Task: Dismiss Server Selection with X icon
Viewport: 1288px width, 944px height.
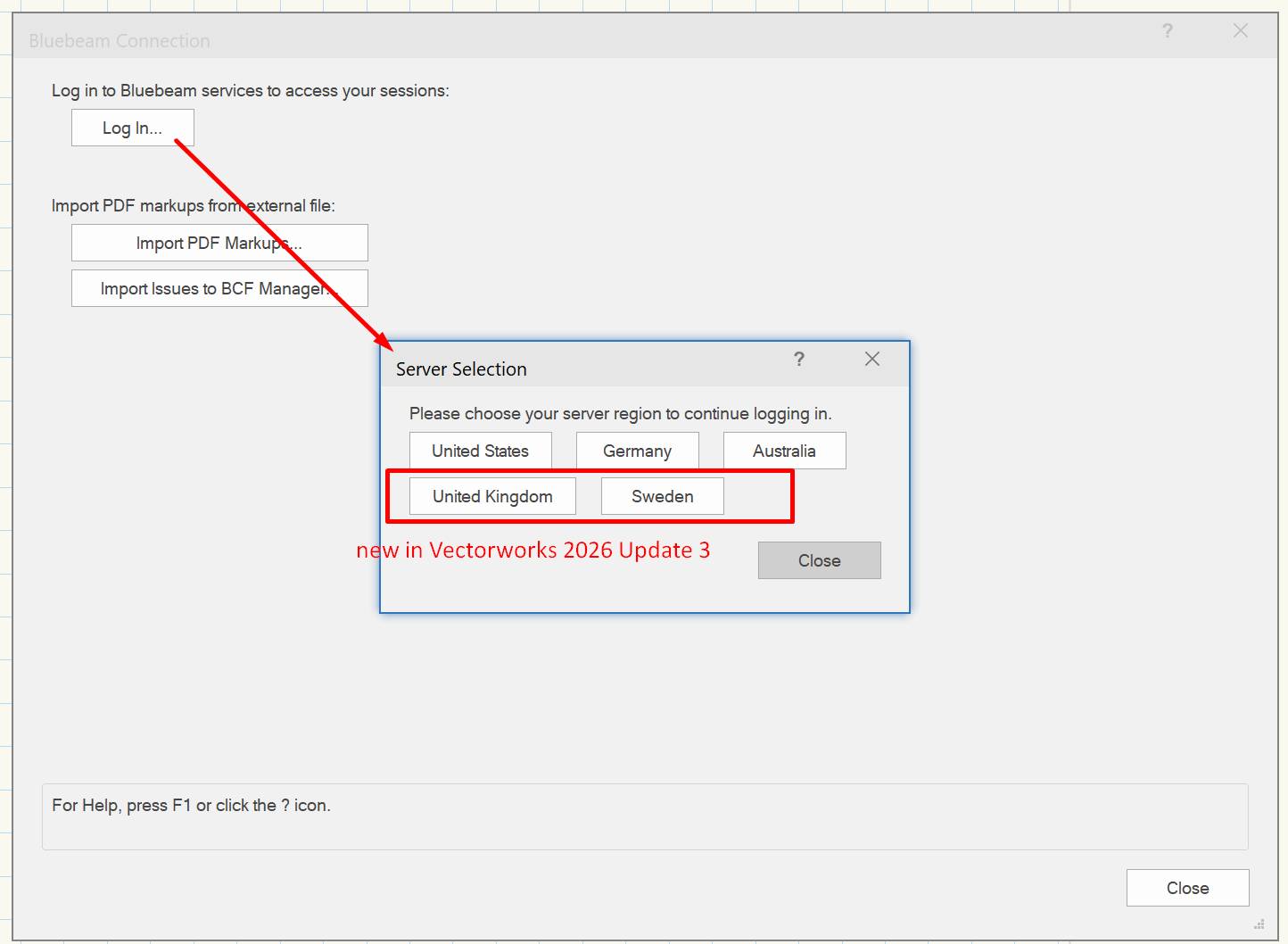Action: point(872,359)
